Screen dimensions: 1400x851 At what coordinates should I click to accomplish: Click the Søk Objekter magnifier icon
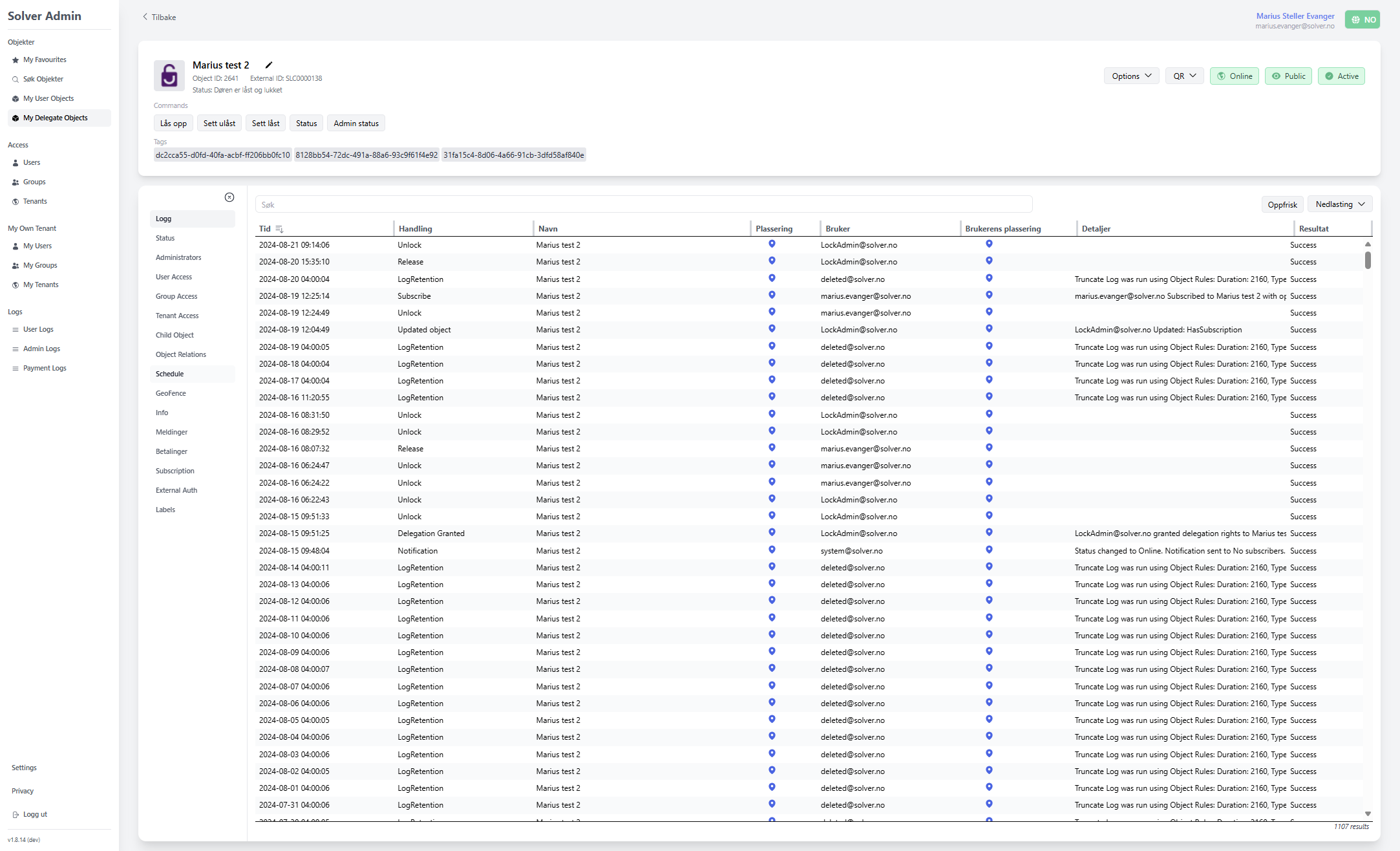[x=16, y=80]
